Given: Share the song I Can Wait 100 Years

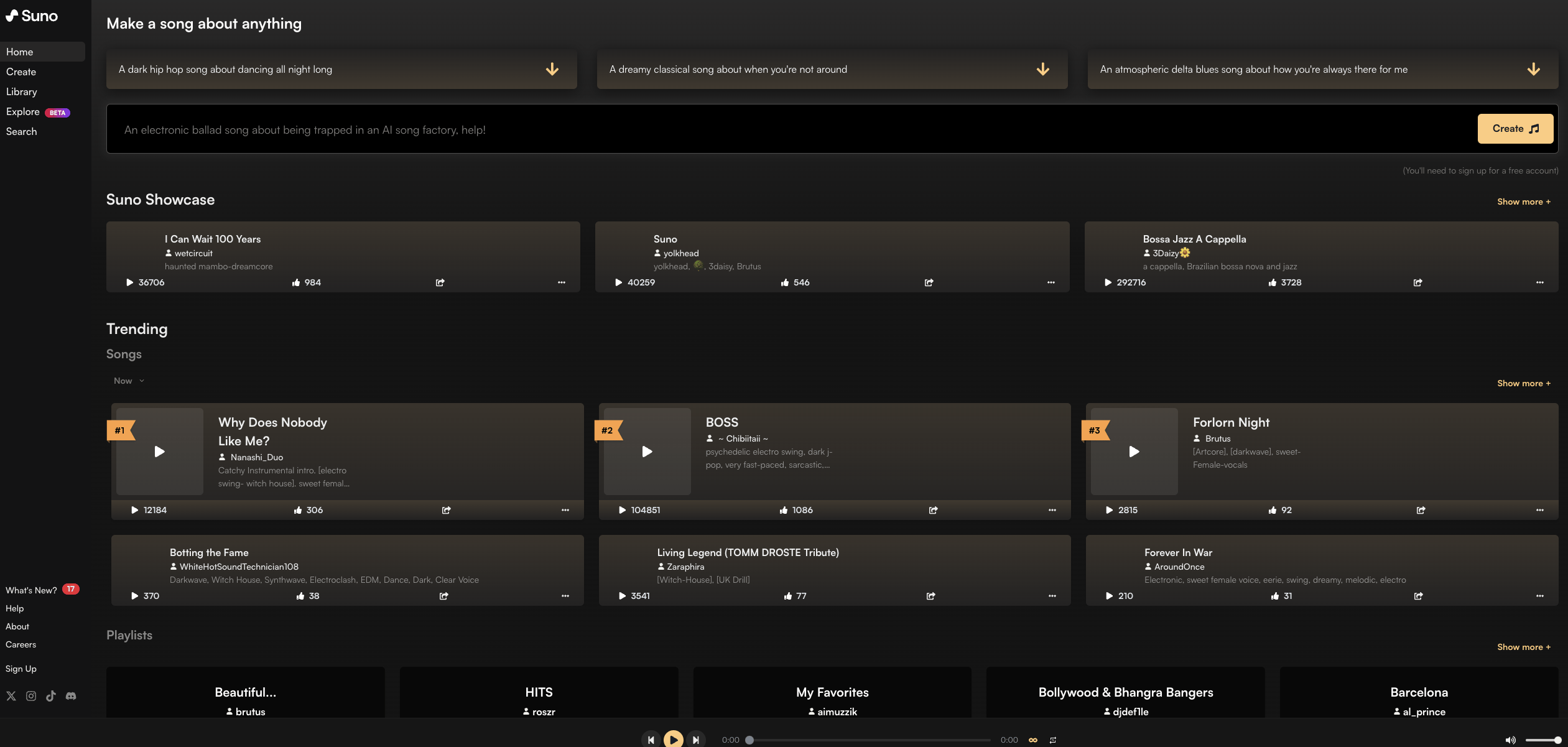Looking at the screenshot, I should [x=440, y=282].
